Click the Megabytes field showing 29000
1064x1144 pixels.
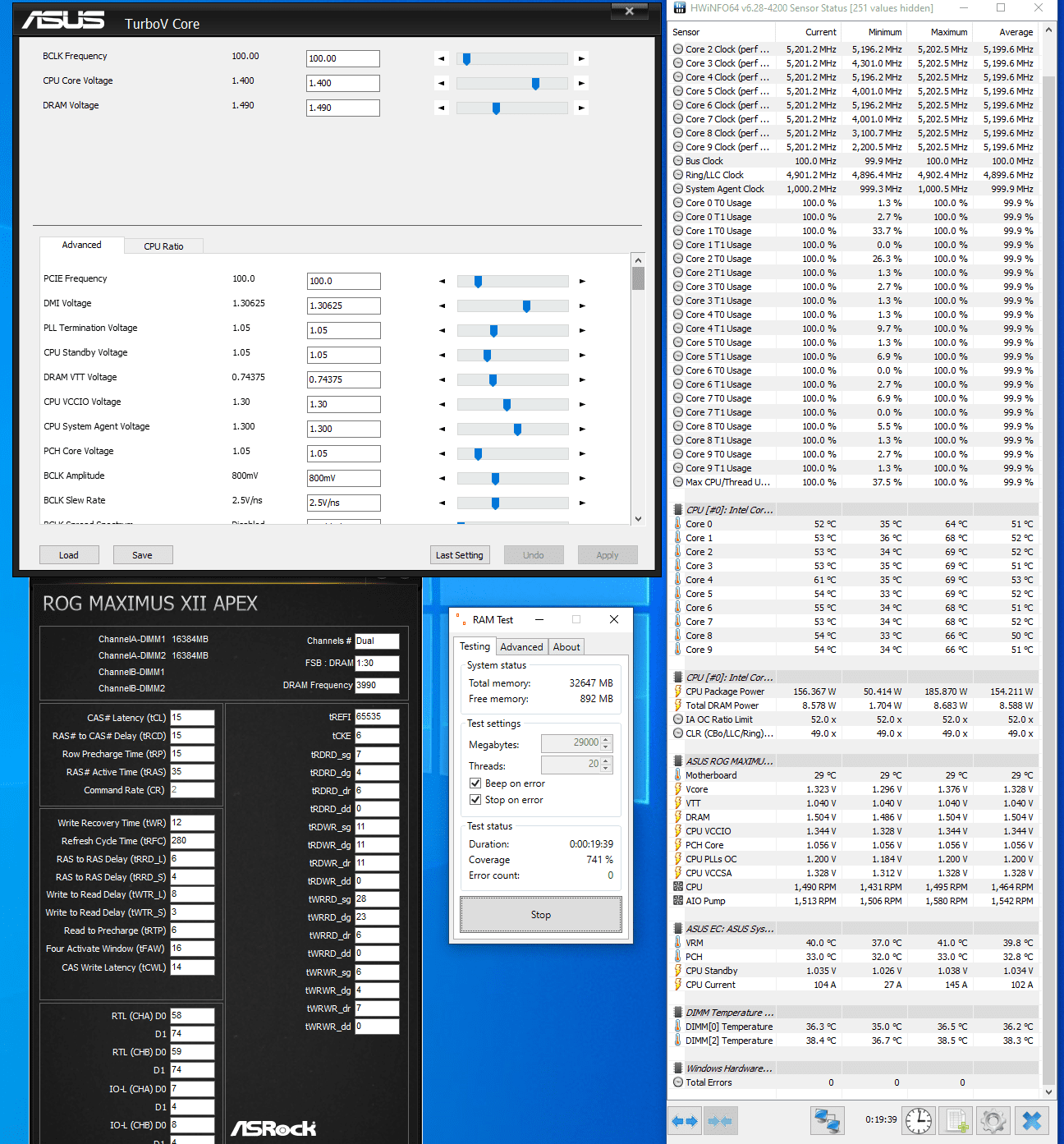point(571,743)
